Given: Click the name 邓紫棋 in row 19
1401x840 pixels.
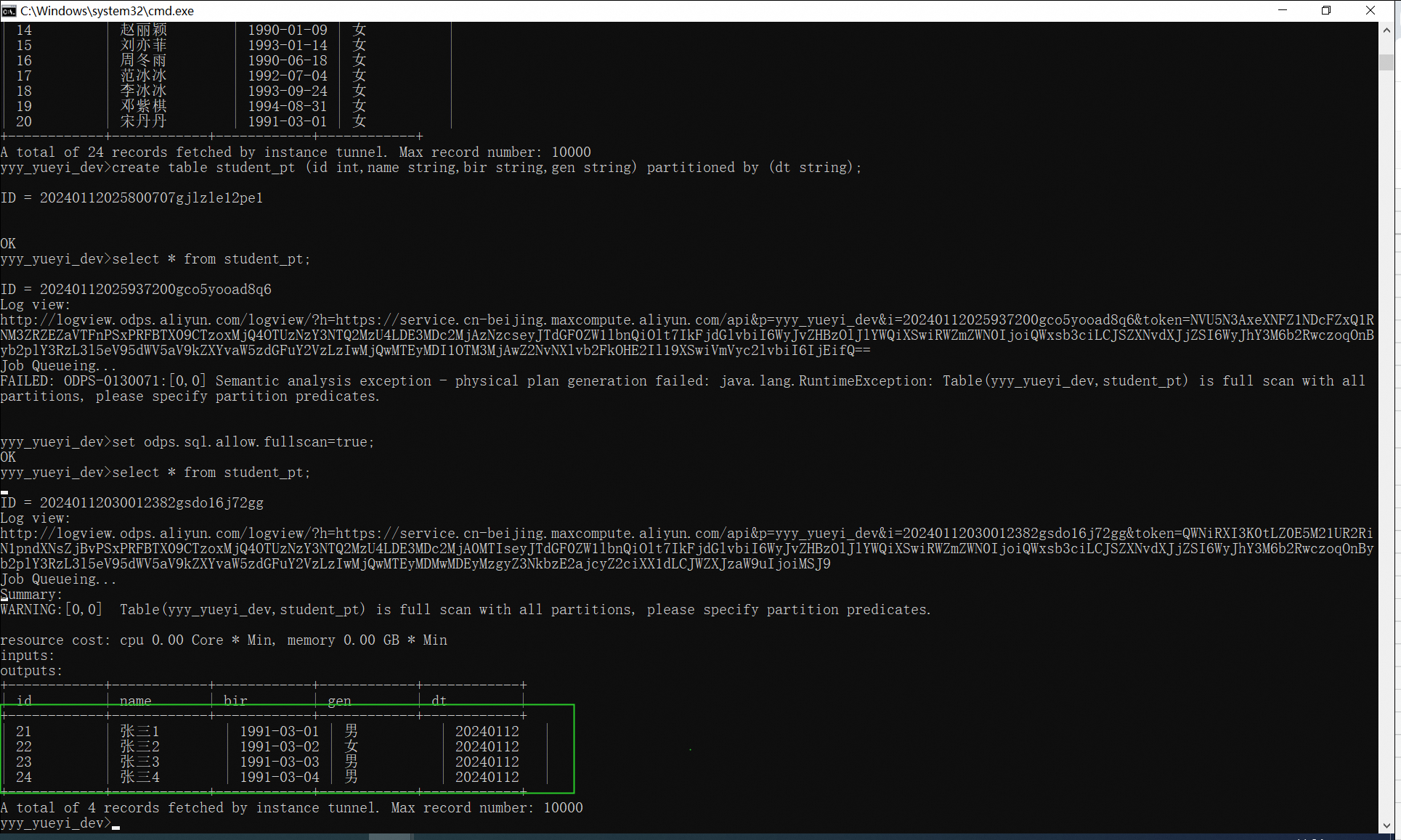Looking at the screenshot, I should [x=144, y=106].
